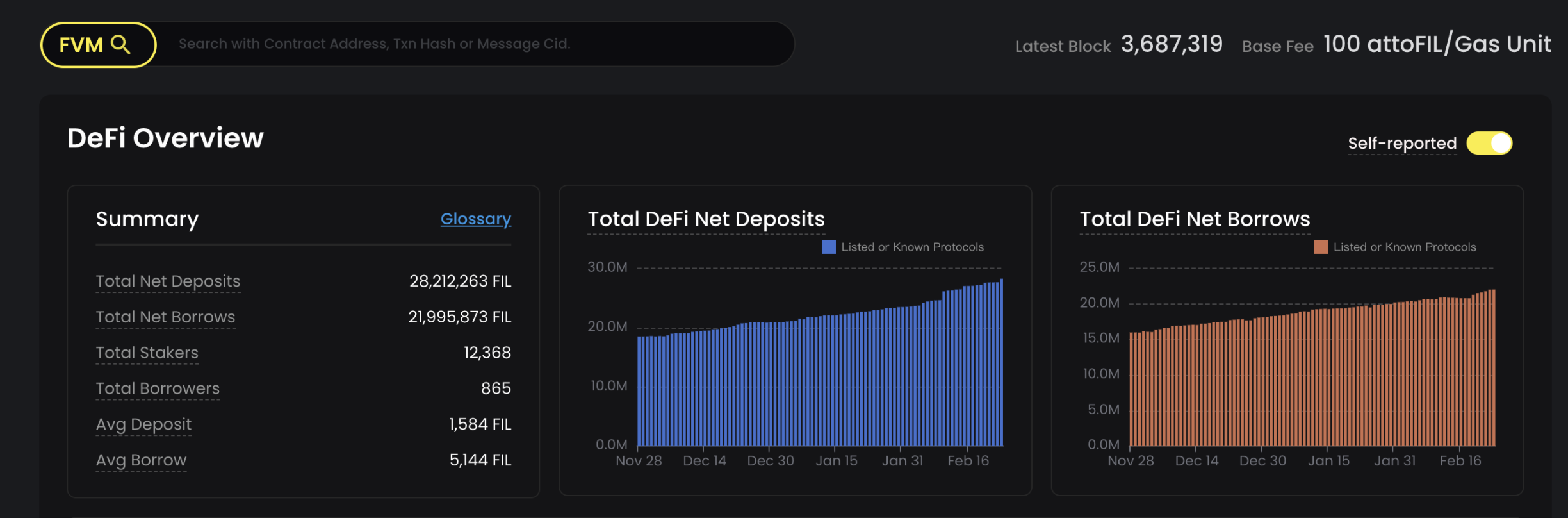Screen dimensions: 1568x518
Task: Click the Total DeFi Net Borrows chart title
Action: point(1195,219)
